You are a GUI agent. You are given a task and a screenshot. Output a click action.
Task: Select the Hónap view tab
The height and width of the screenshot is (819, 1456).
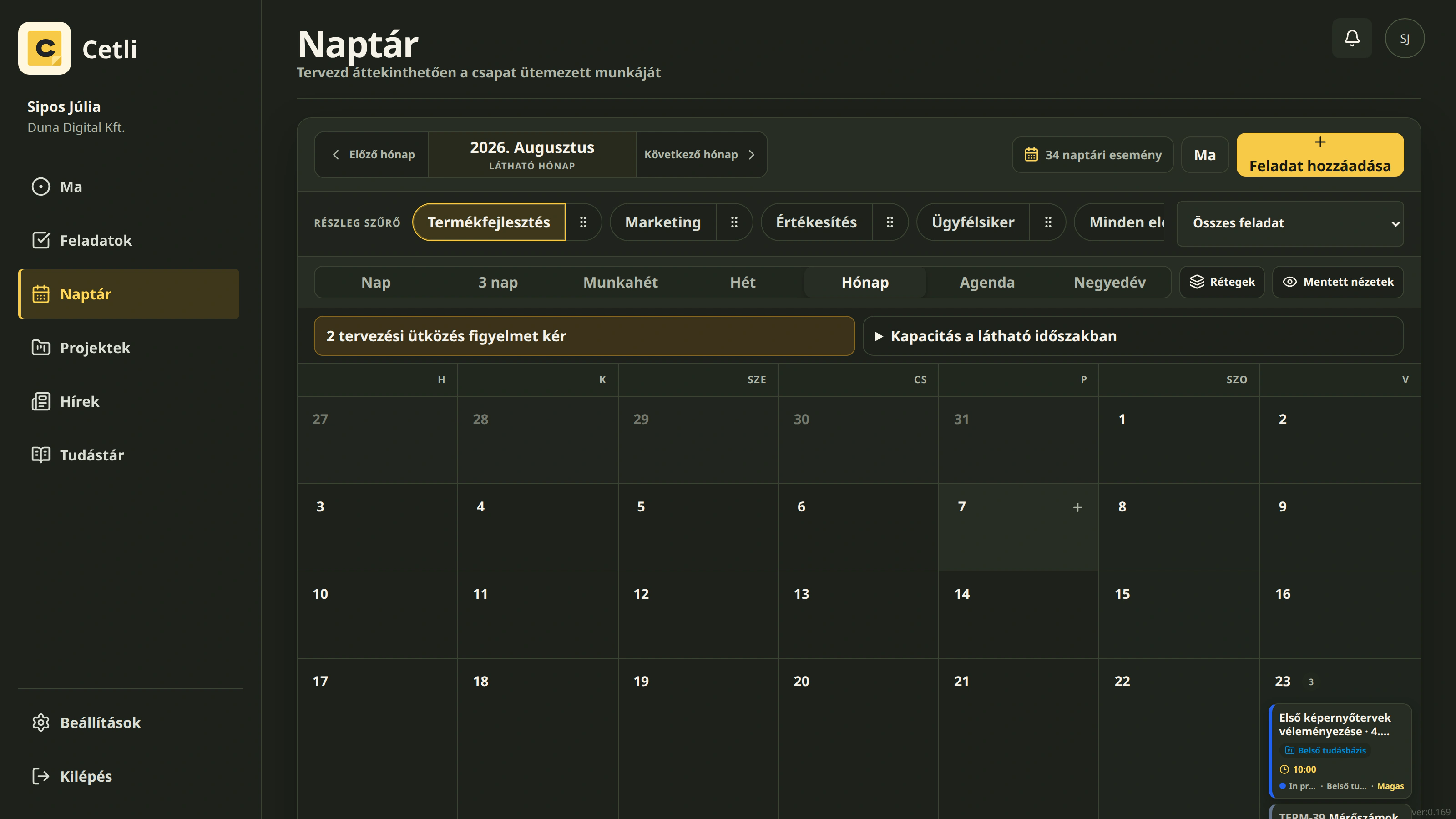pyautogui.click(x=865, y=282)
